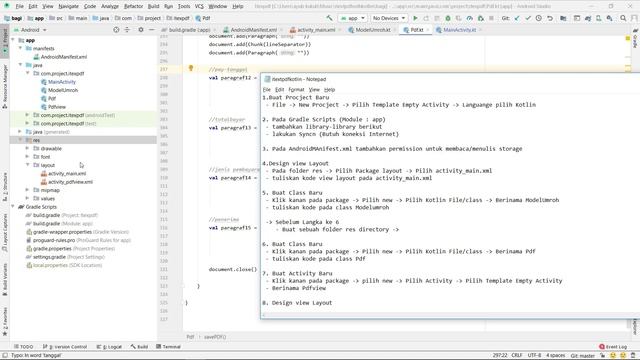Screen dimensions: 640x360
Task: Open the View menu in Notepad
Action: tap(314, 89)
